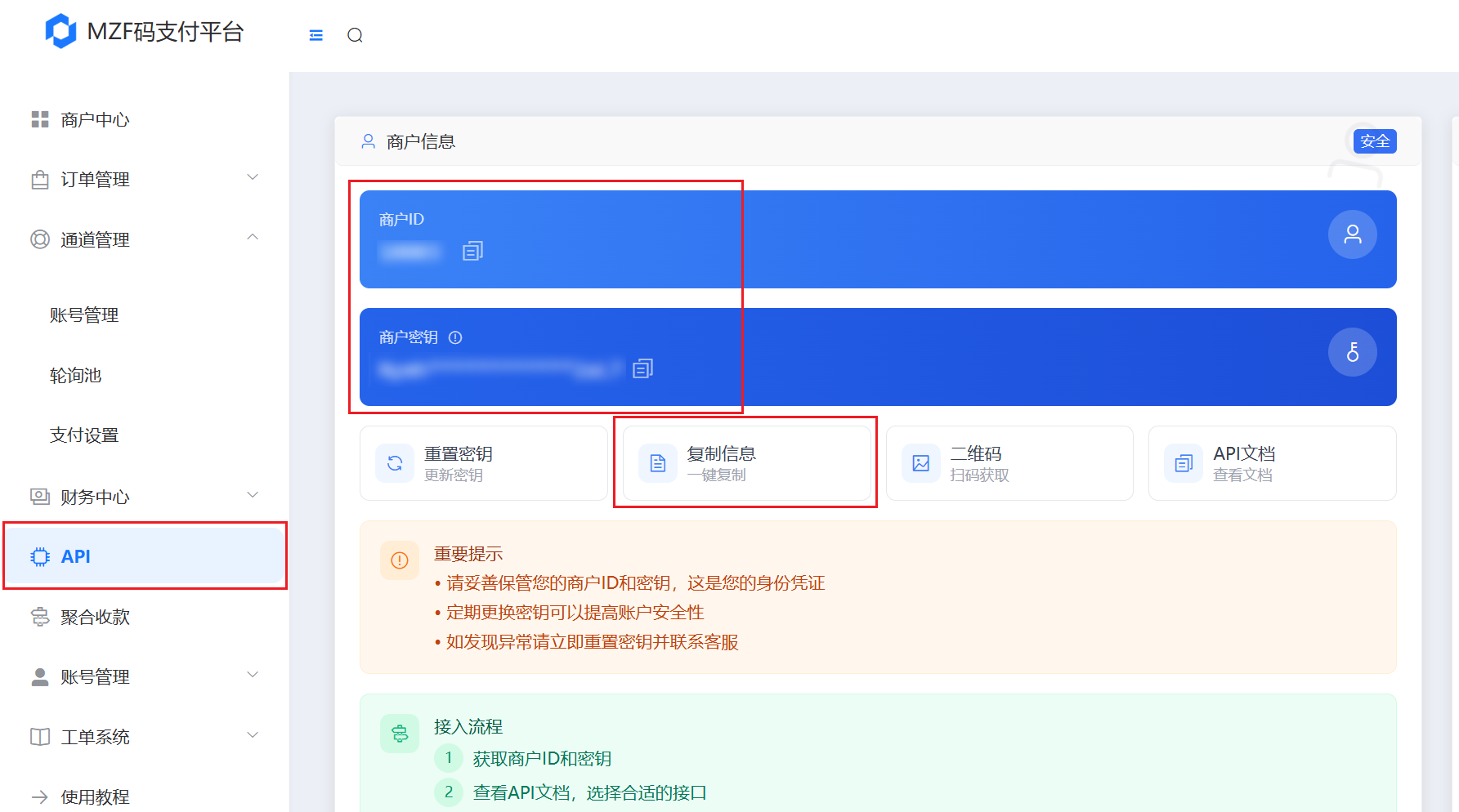Click the info icon beside 商户密钥

click(455, 337)
